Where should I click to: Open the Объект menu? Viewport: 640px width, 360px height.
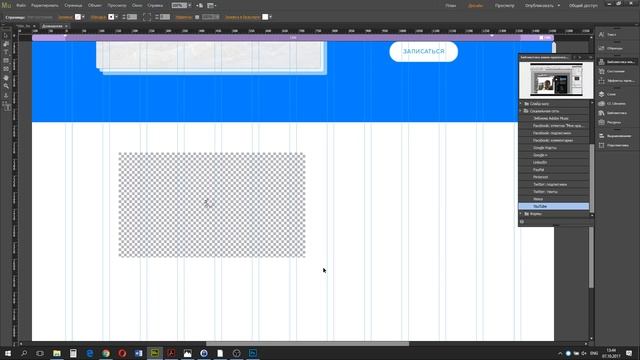[95, 5]
